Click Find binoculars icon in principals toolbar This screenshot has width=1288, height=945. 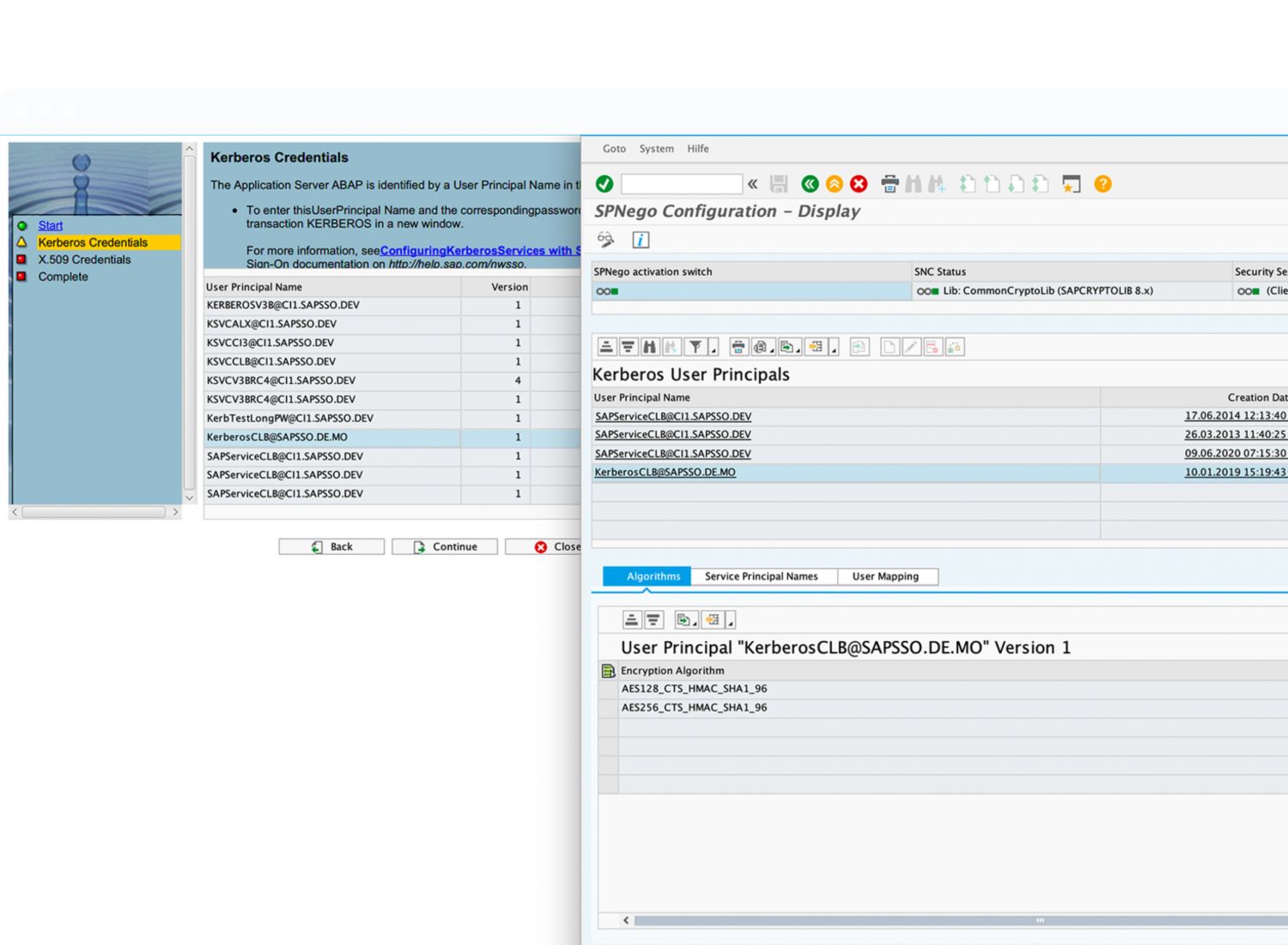click(x=649, y=347)
